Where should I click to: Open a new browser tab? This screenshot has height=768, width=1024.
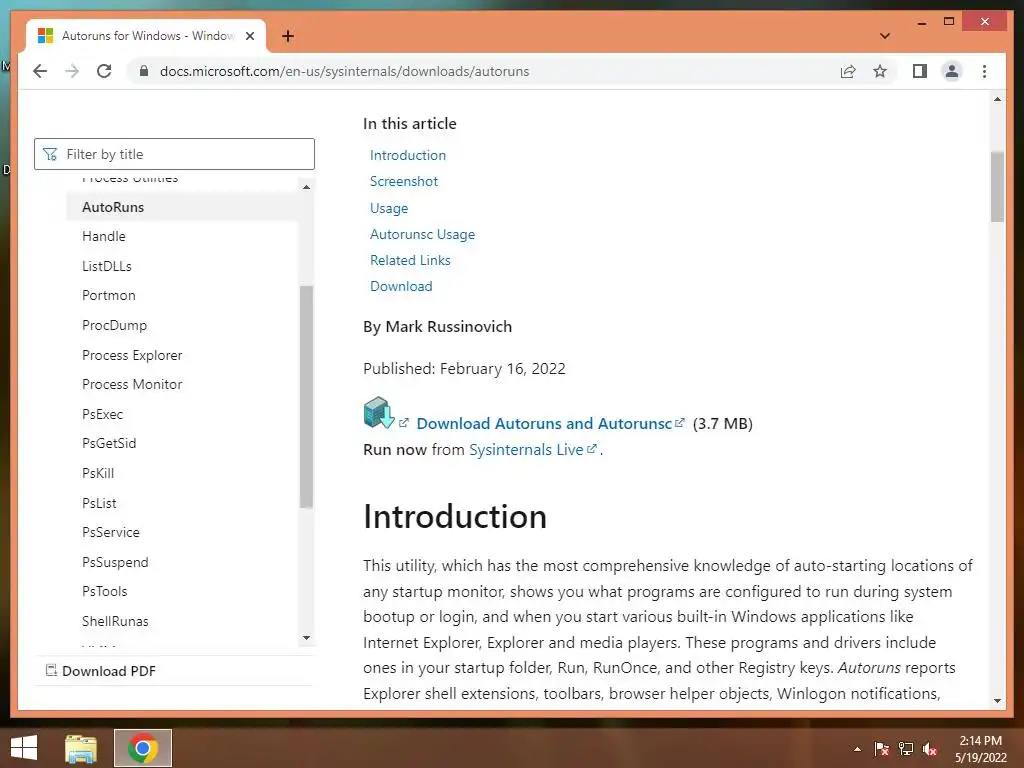pyautogui.click(x=287, y=36)
